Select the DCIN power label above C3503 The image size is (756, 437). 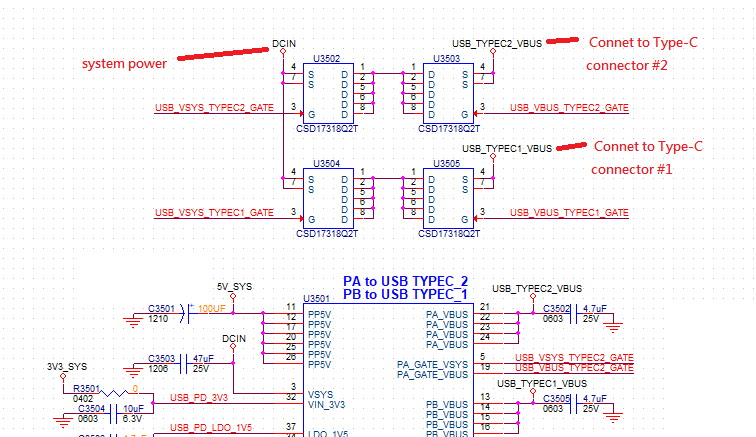(234, 339)
